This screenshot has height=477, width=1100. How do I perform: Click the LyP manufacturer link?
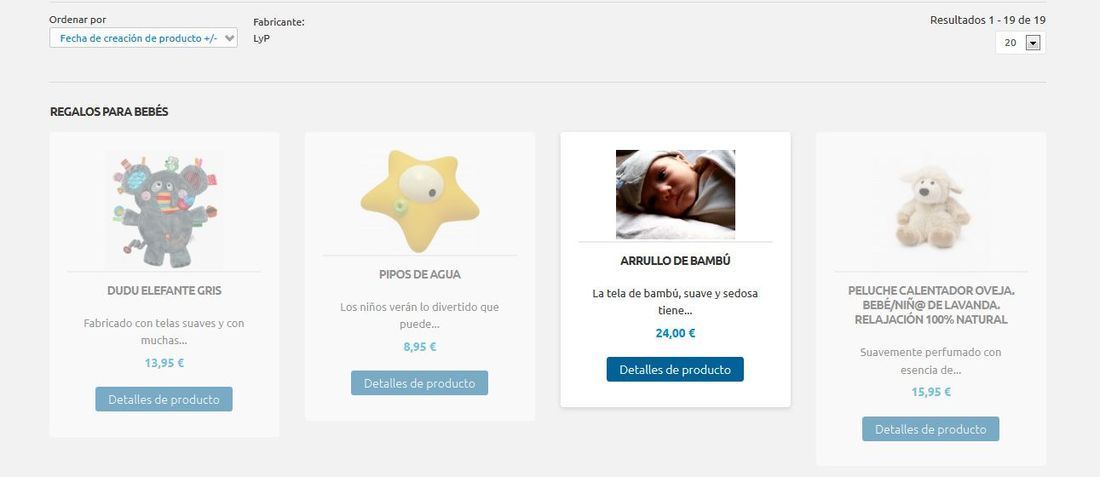click(262, 39)
